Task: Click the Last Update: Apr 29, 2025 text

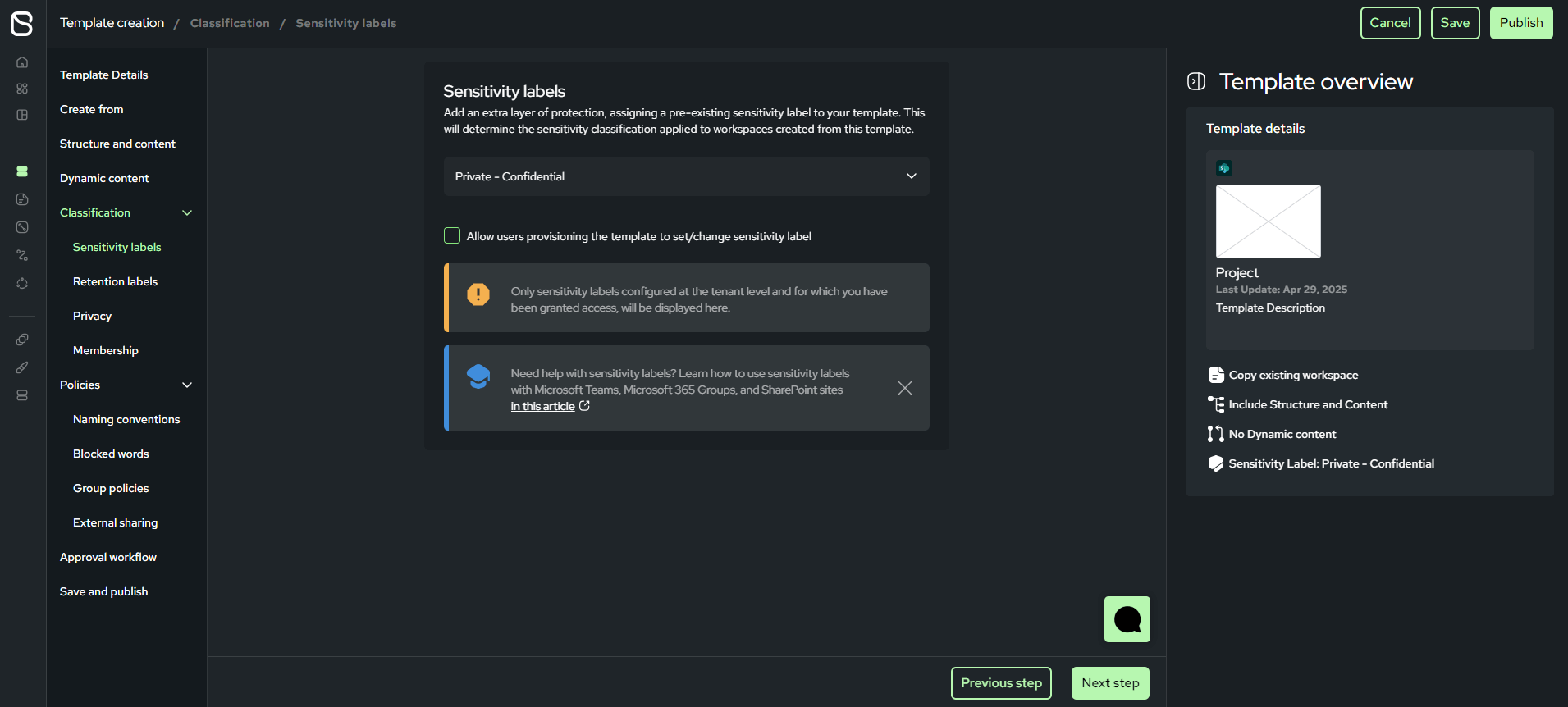Action: (1282, 290)
